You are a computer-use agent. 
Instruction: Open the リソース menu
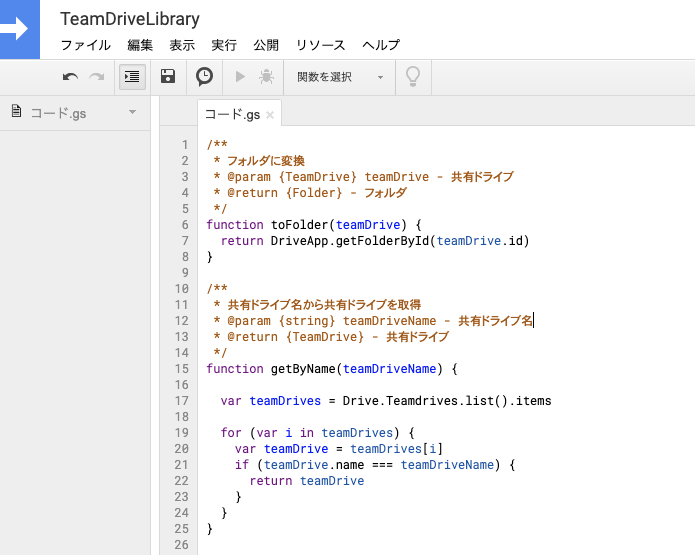point(320,45)
